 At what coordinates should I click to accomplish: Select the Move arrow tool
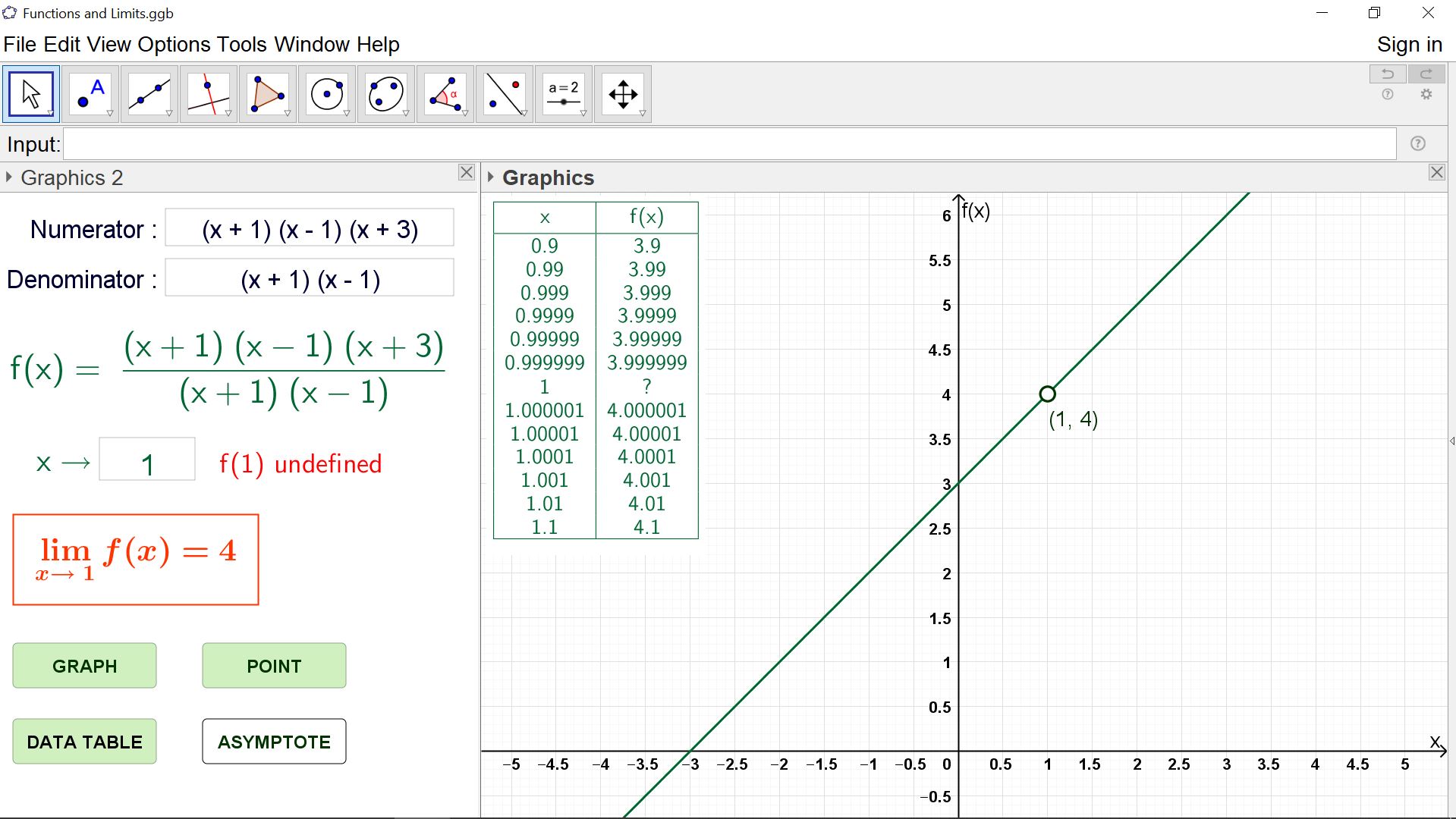point(31,94)
